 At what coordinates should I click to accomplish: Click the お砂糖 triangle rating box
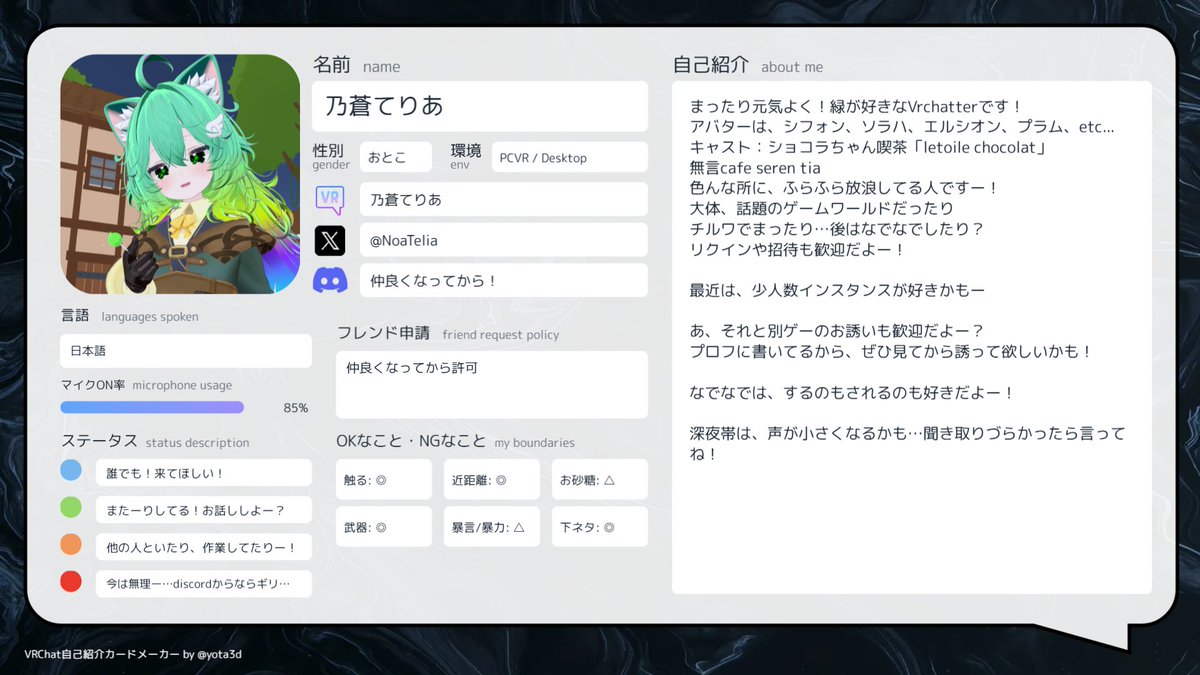599,479
